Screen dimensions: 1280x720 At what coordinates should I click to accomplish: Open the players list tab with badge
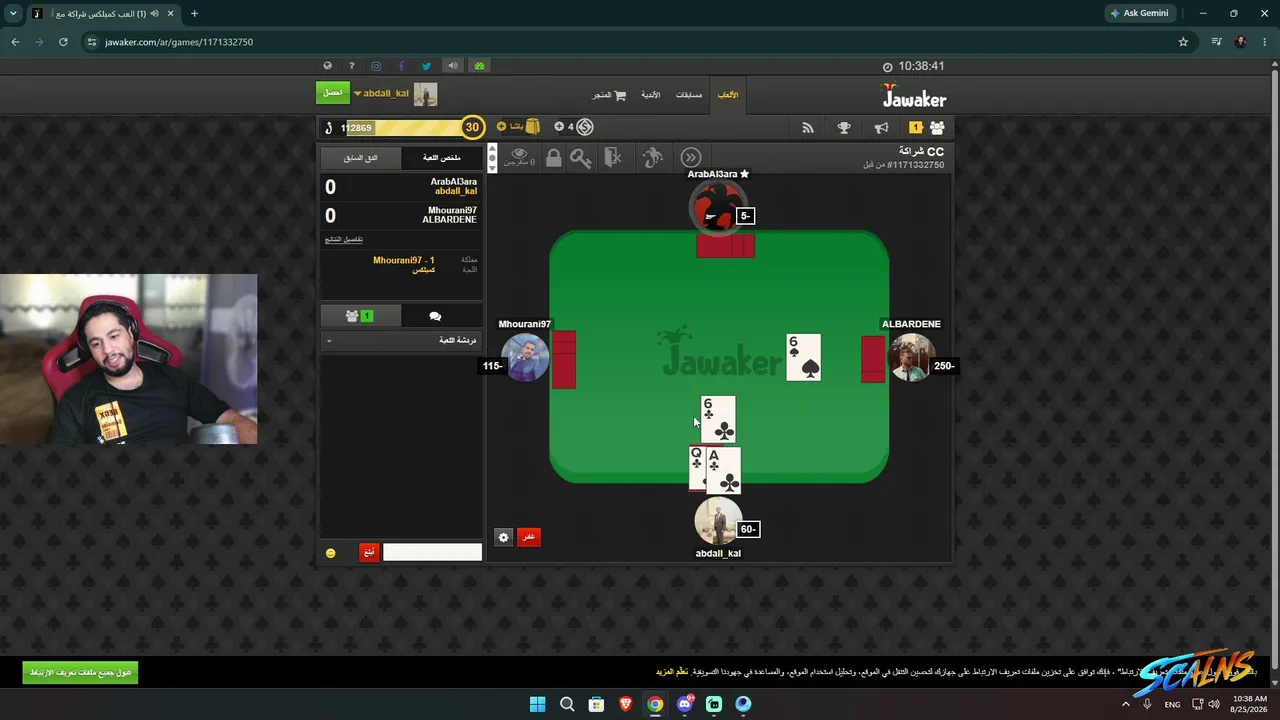click(360, 316)
